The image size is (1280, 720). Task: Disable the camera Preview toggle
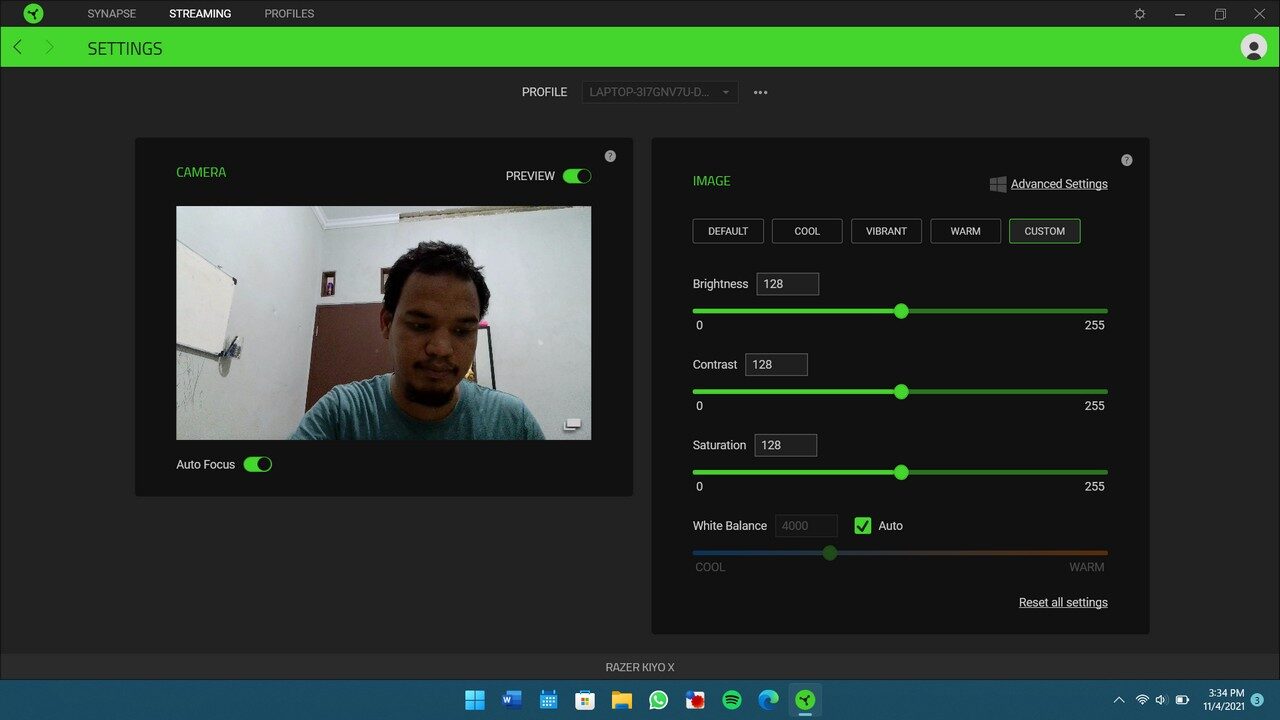(x=577, y=175)
